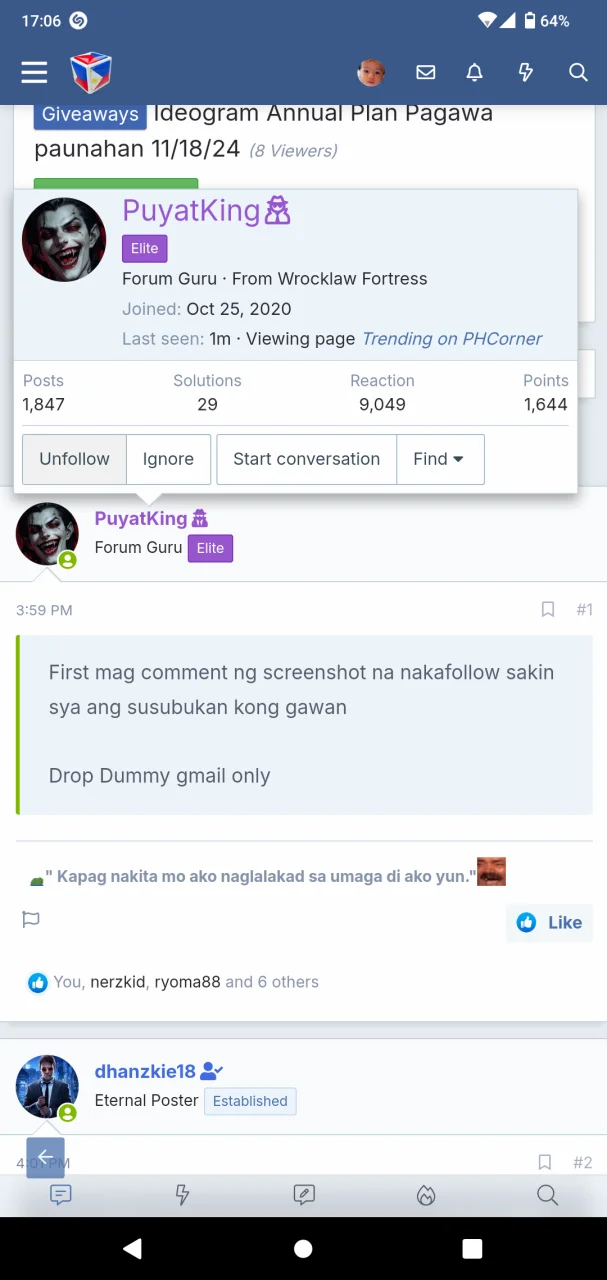Start conversation with PuyatKing
Screen dimensions: 607x1280
click(306, 459)
